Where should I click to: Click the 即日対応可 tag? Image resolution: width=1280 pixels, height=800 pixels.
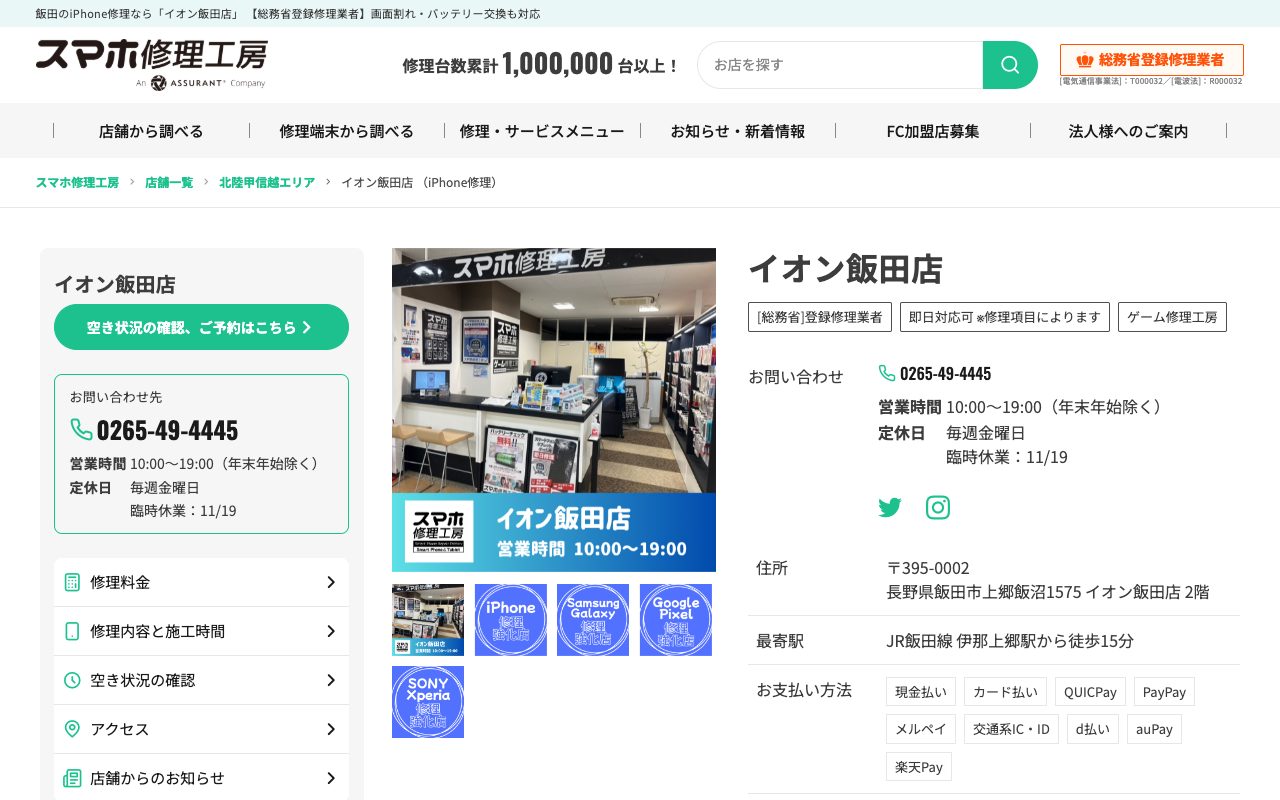coord(1005,317)
